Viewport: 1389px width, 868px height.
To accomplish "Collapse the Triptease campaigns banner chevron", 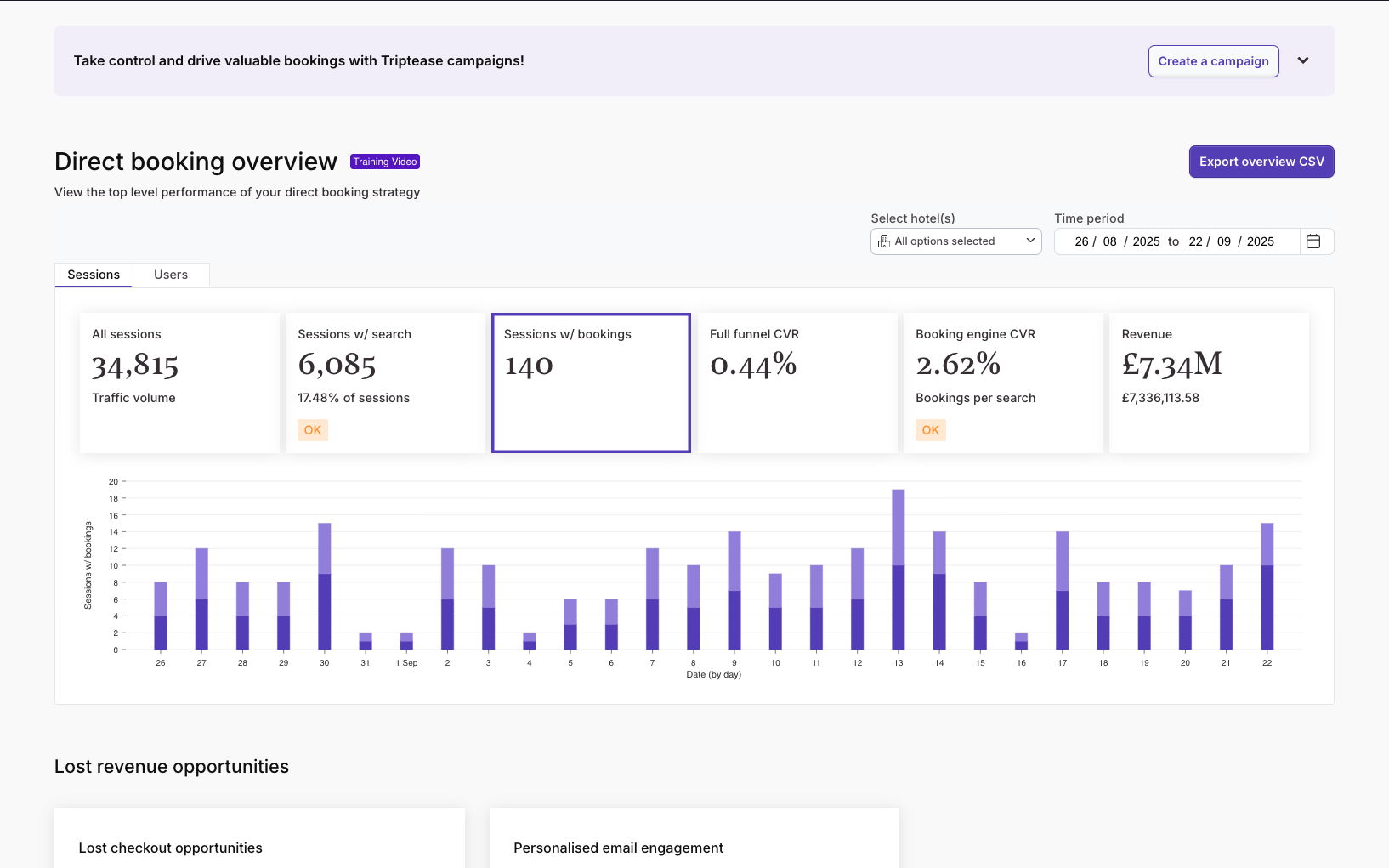I will [1302, 60].
